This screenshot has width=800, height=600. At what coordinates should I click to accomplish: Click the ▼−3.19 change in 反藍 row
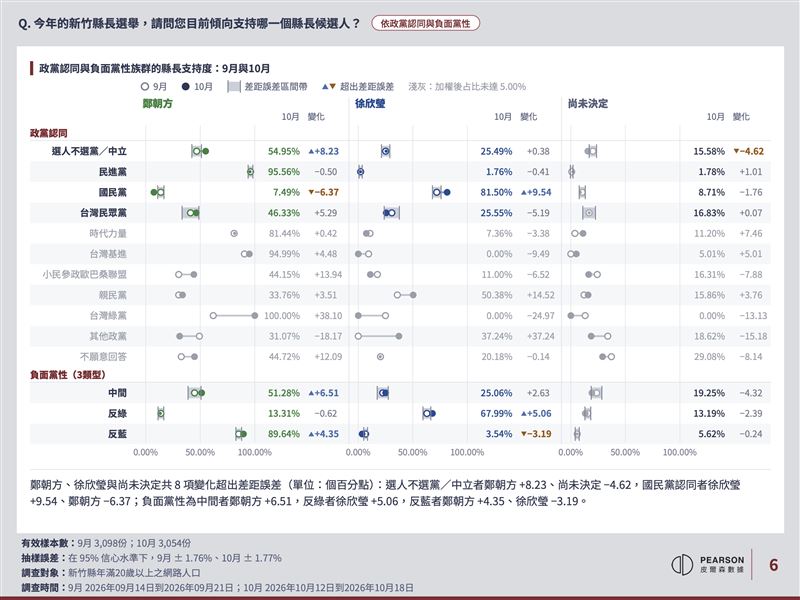536,434
